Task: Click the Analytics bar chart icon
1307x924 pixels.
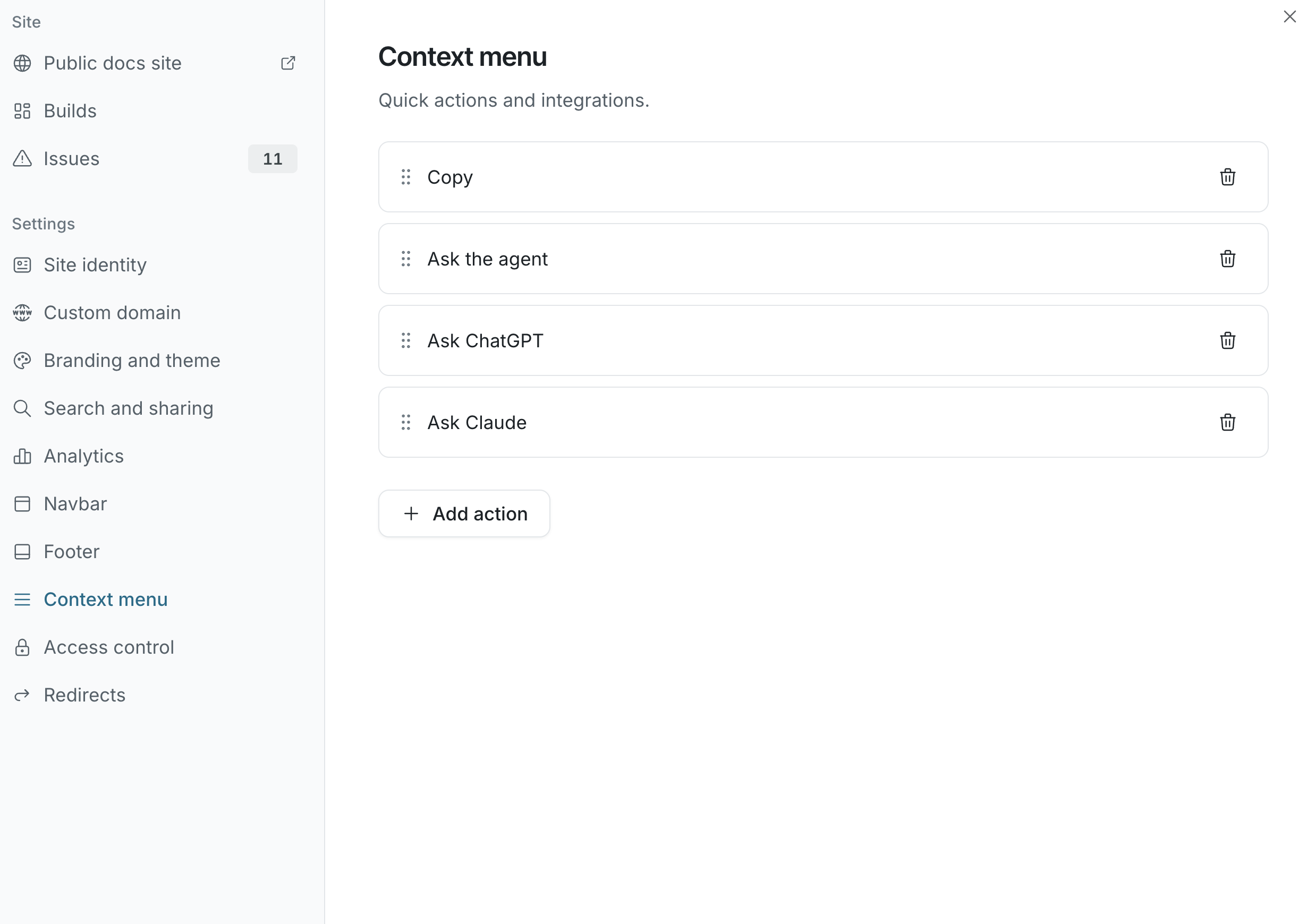Action: point(22,456)
